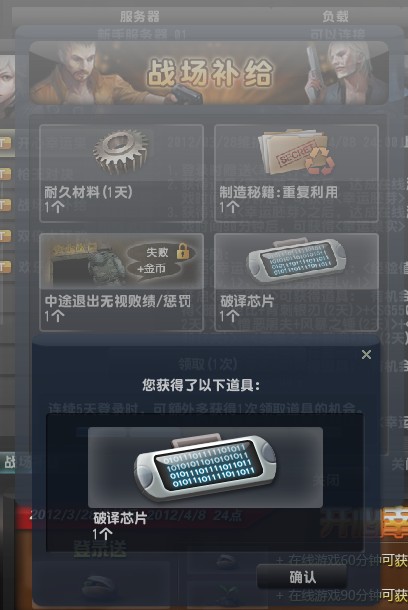Click the faded helmet icon below 登录送
The width and height of the screenshot is (408, 610).
point(97,584)
